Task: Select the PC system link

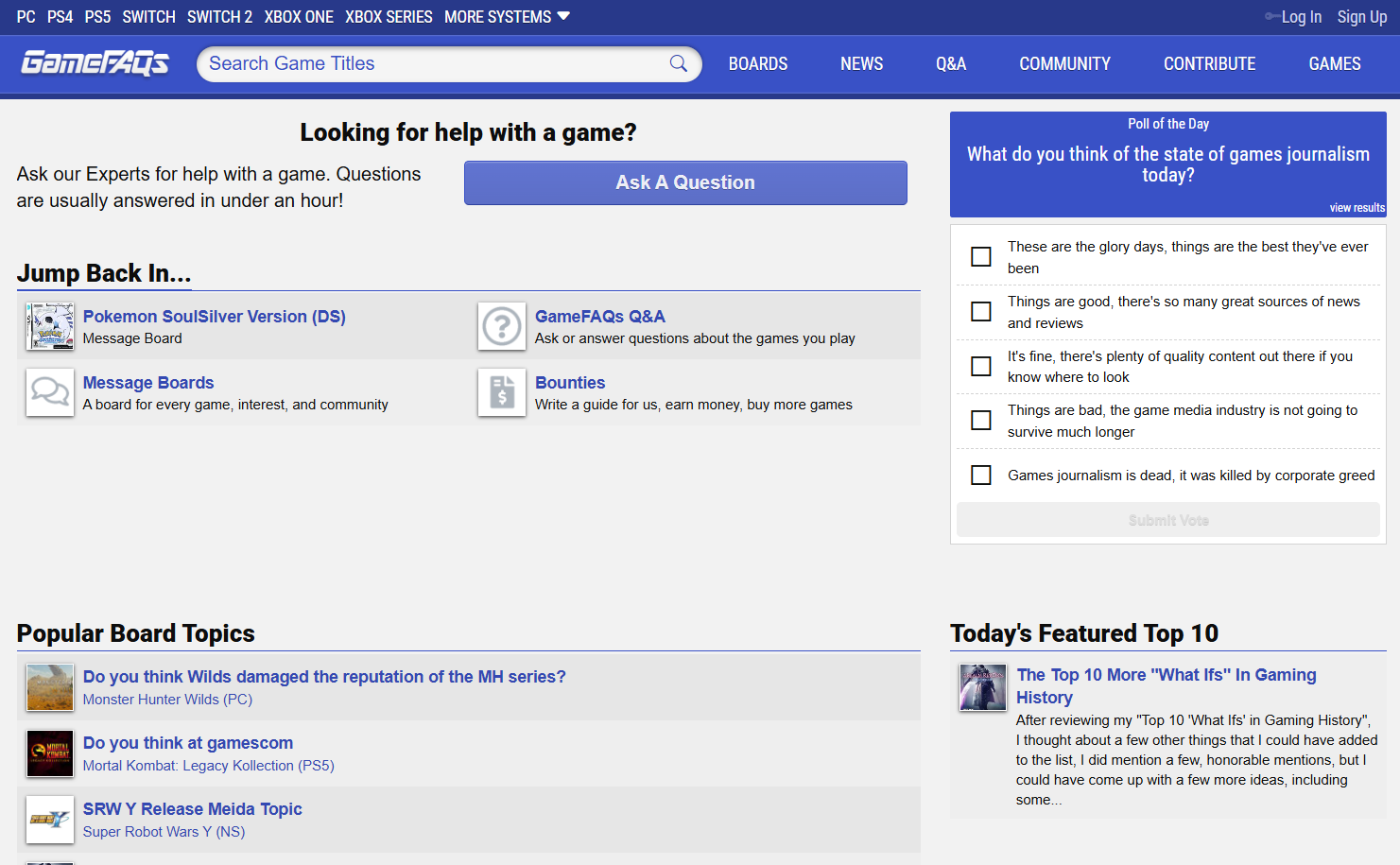Action: pyautogui.click(x=26, y=17)
